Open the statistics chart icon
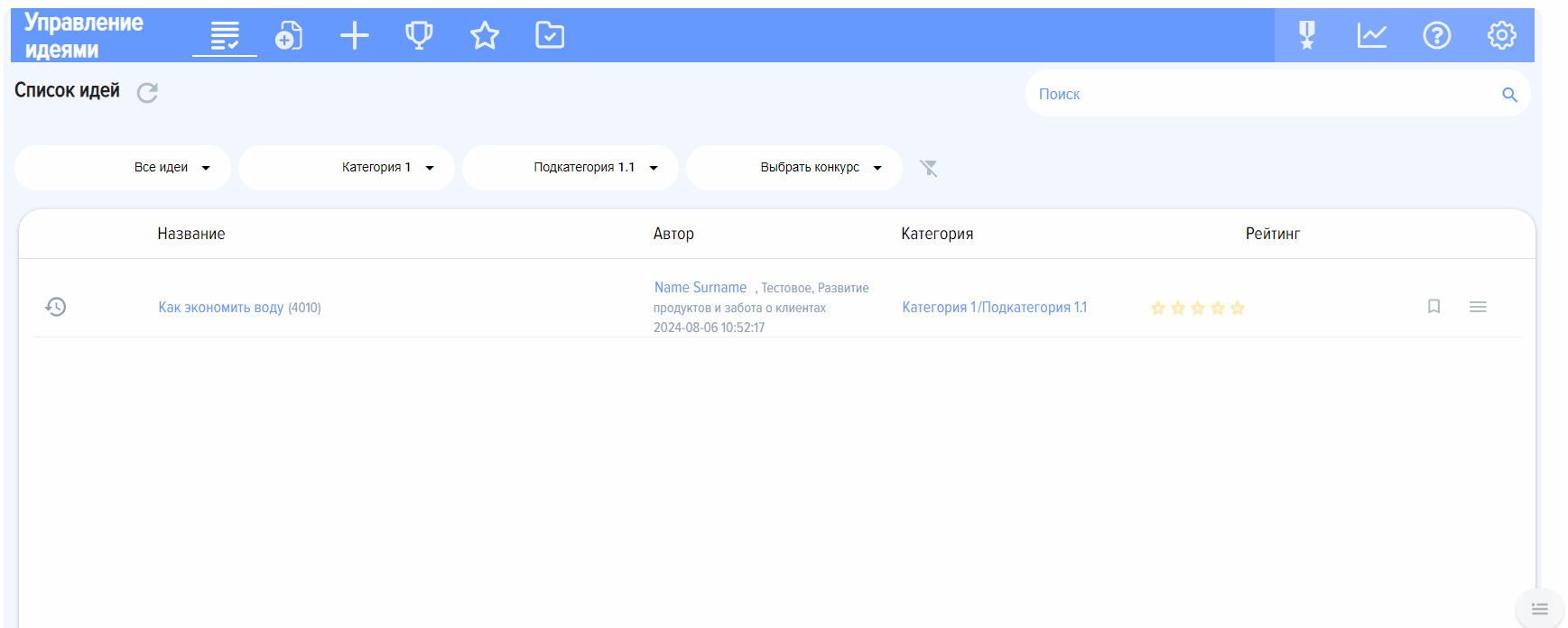Screen dimensions: 1568x628 click(1371, 36)
